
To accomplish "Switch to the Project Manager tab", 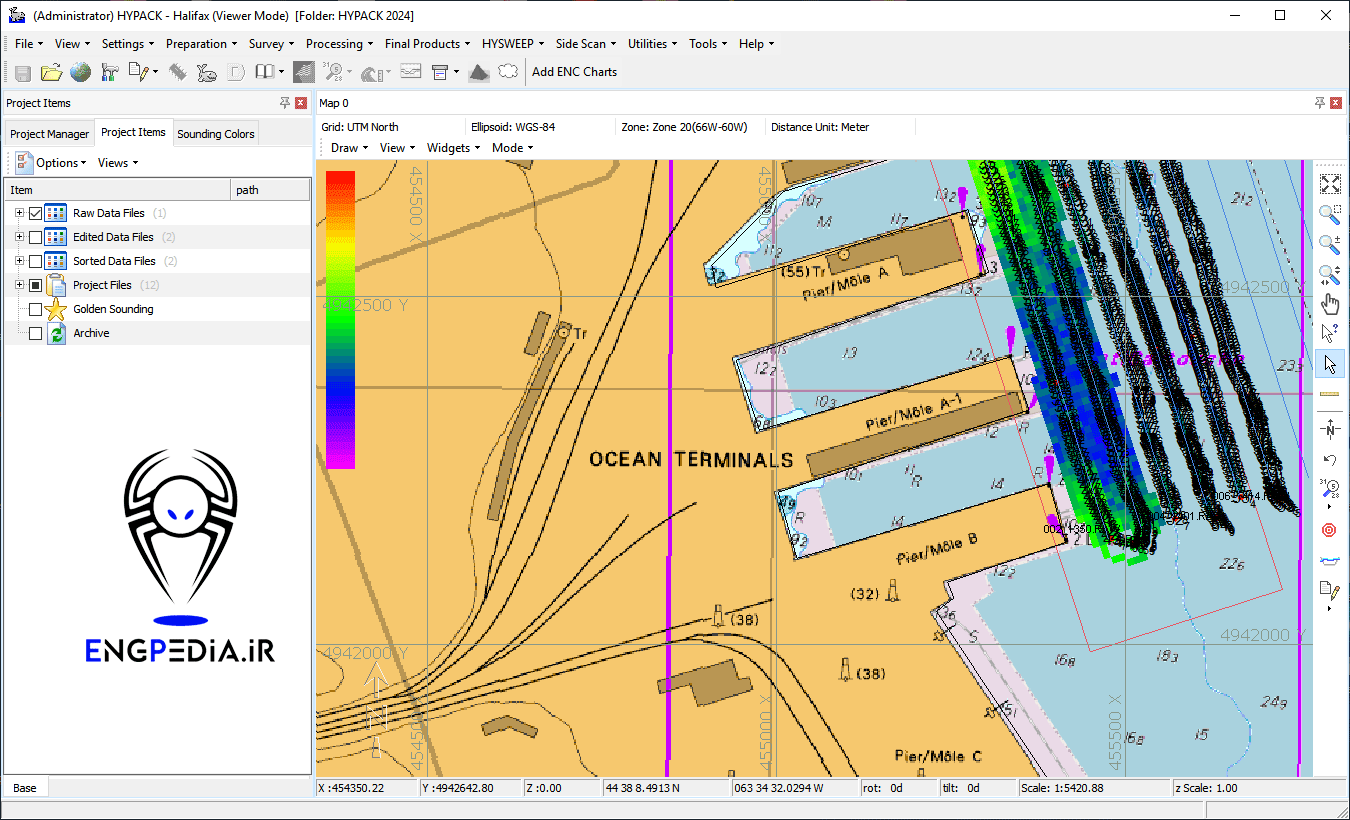I will [x=50, y=134].
